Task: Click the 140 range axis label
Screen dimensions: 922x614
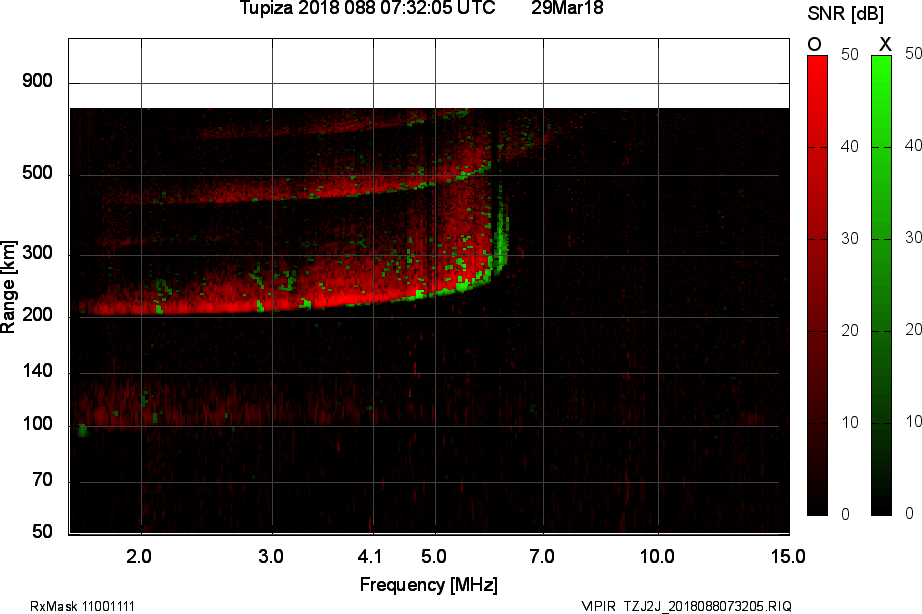Action: point(37,371)
